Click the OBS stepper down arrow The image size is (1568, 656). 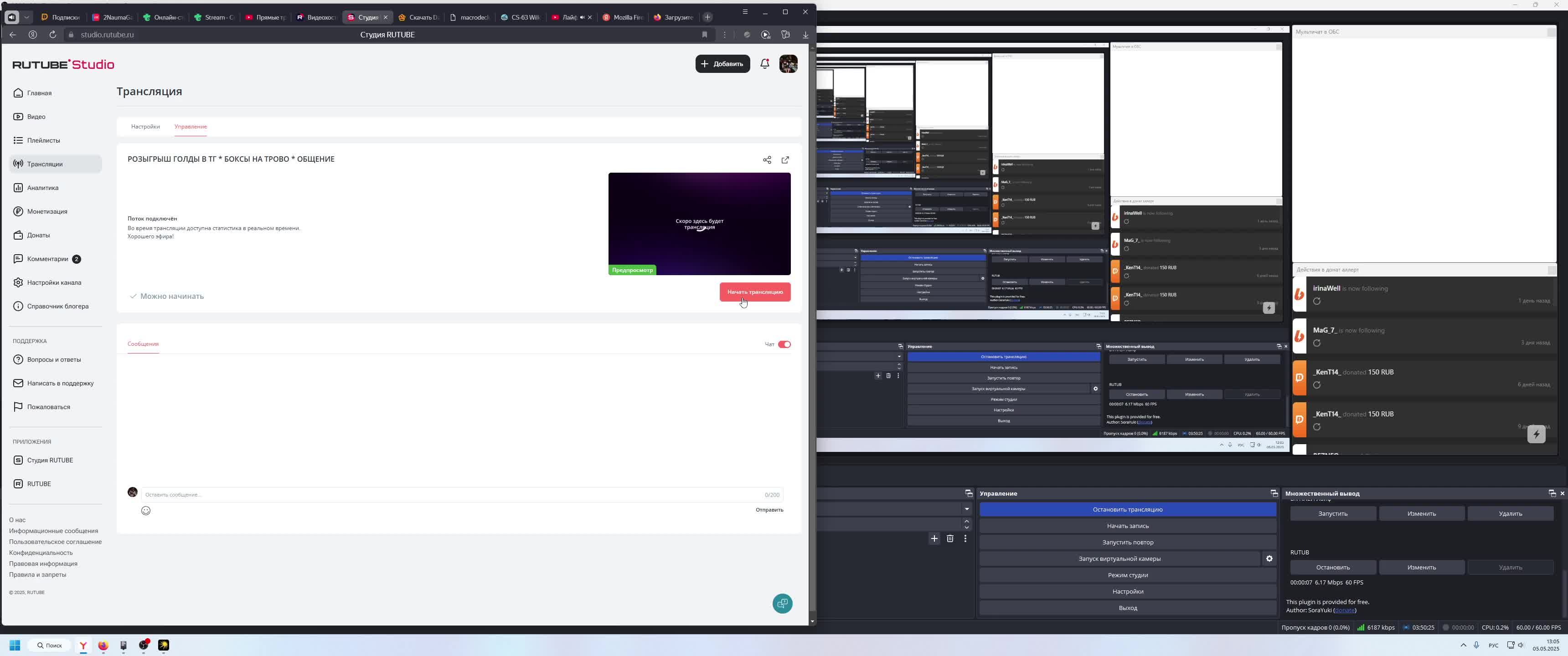coord(967,528)
